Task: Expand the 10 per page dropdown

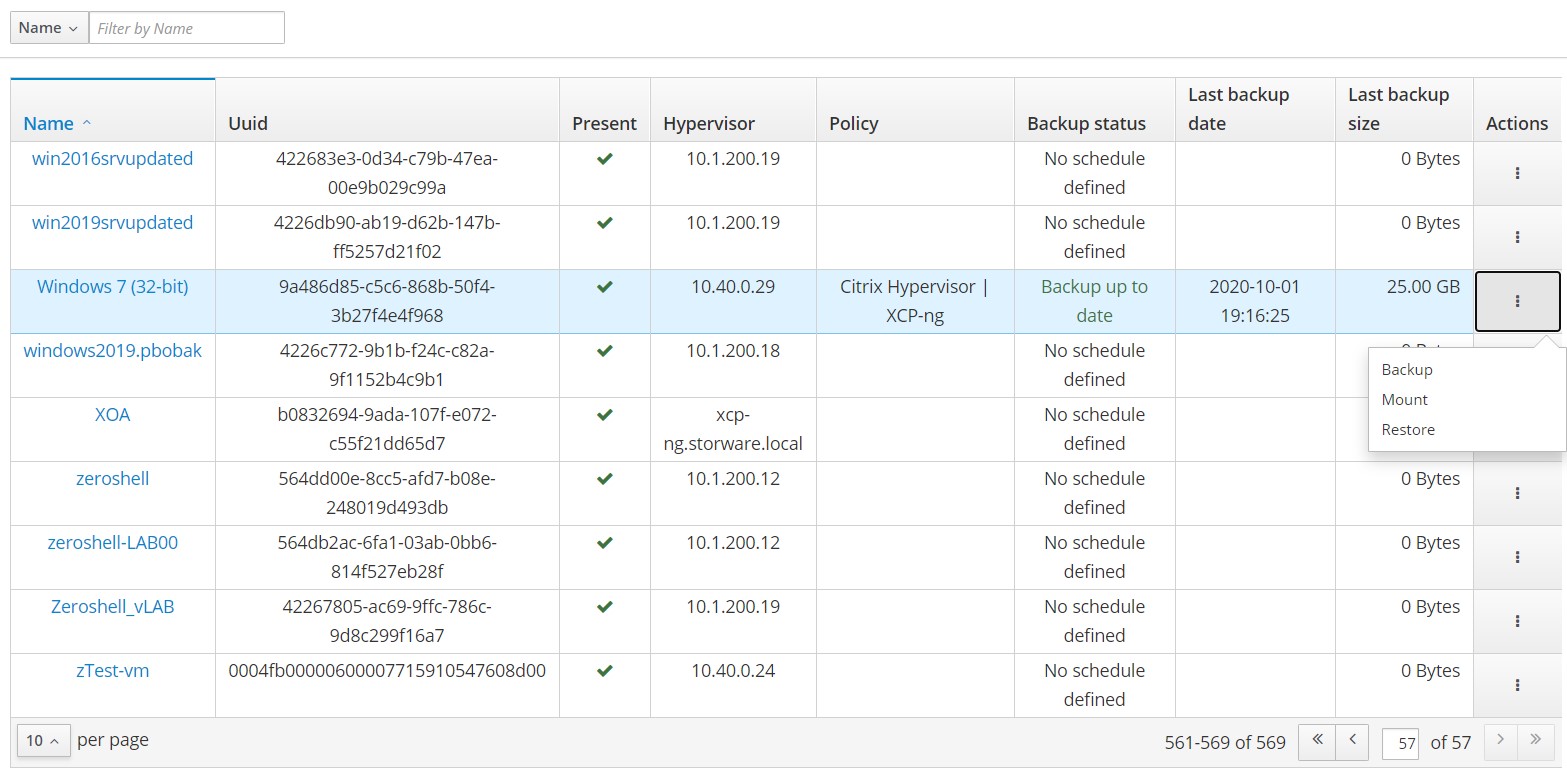Action: click(x=43, y=741)
